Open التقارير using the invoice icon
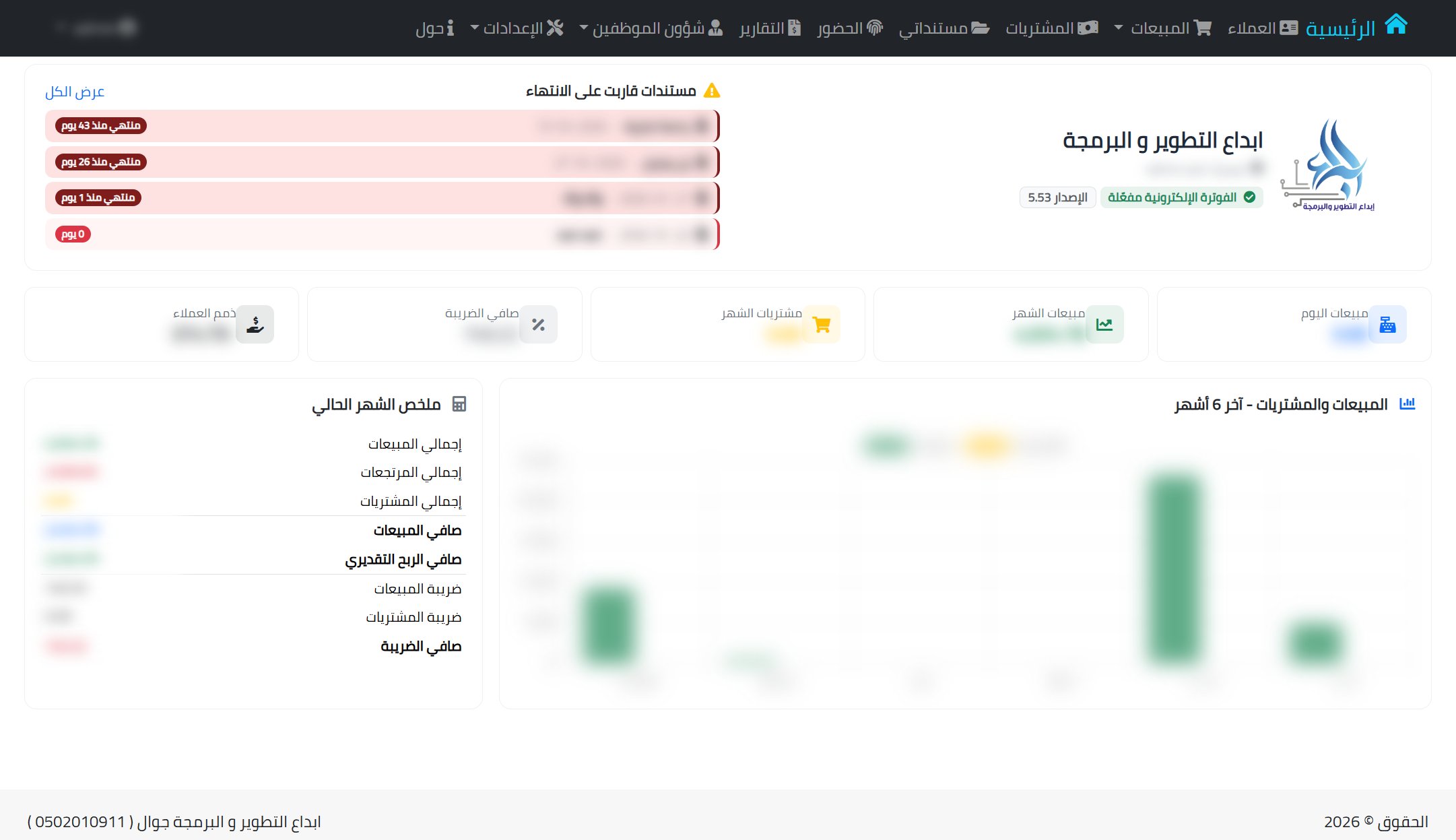Screen dimensions: 1456x840 point(794,28)
